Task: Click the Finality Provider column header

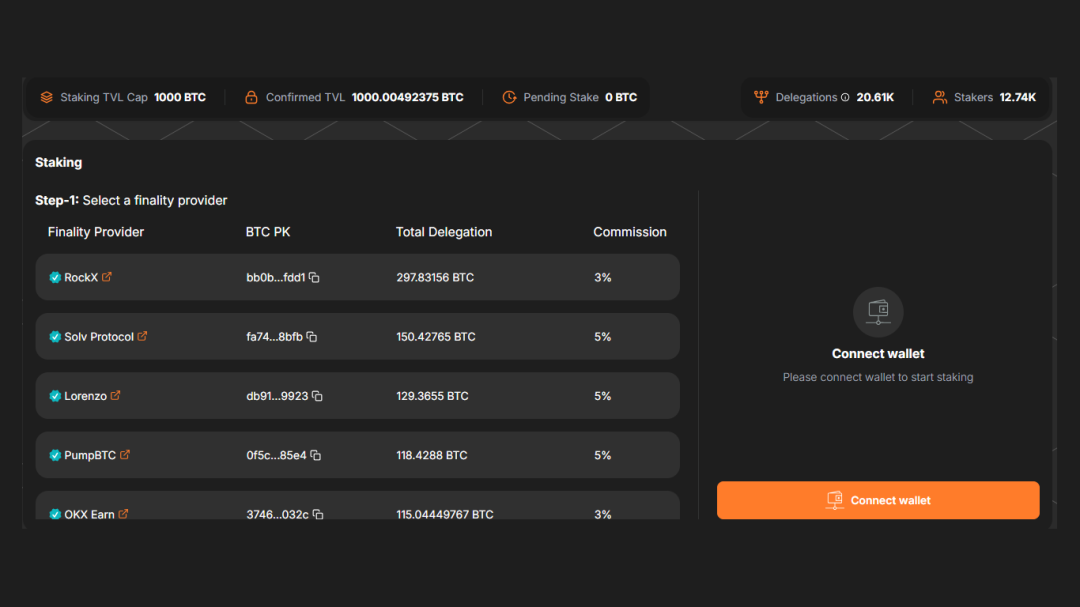Action: click(x=96, y=232)
